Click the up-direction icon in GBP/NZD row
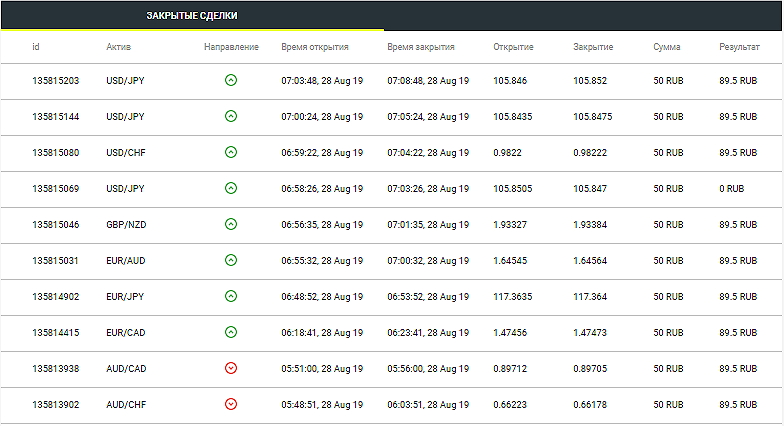 click(x=230, y=224)
